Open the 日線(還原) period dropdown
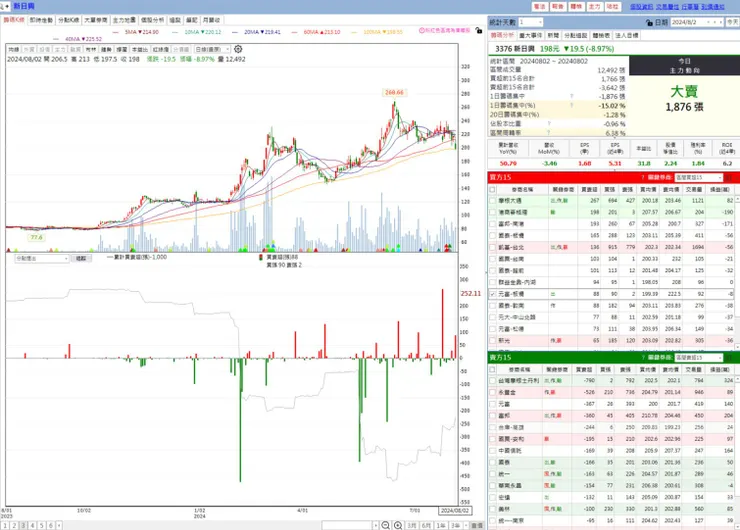 [212, 49]
